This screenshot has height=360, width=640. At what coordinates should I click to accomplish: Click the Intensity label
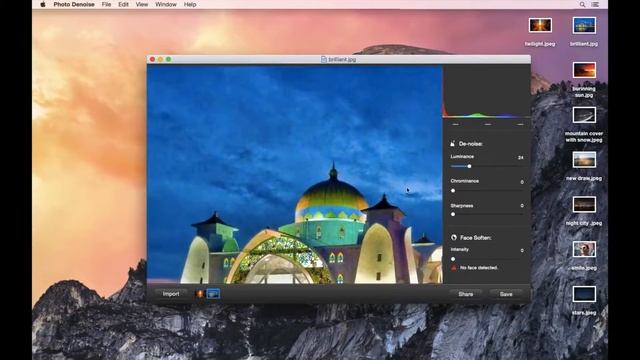460,249
